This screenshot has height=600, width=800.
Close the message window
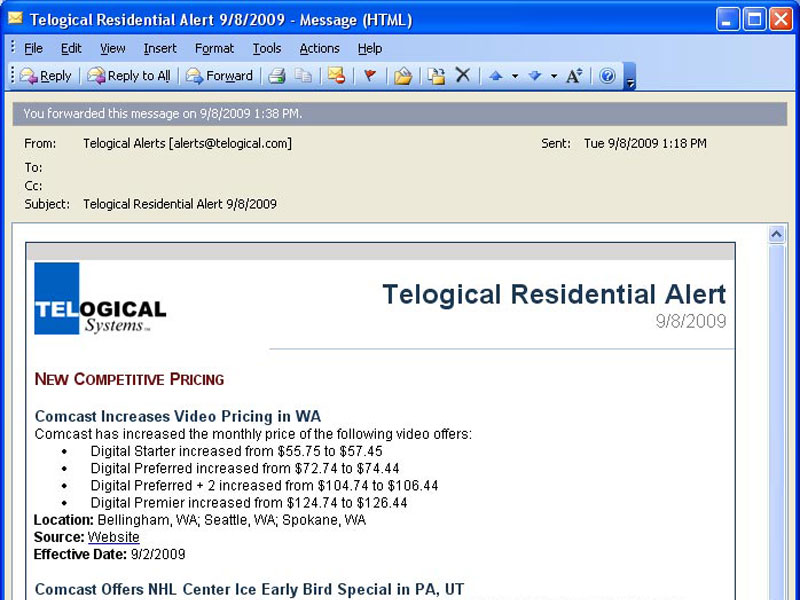click(781, 20)
